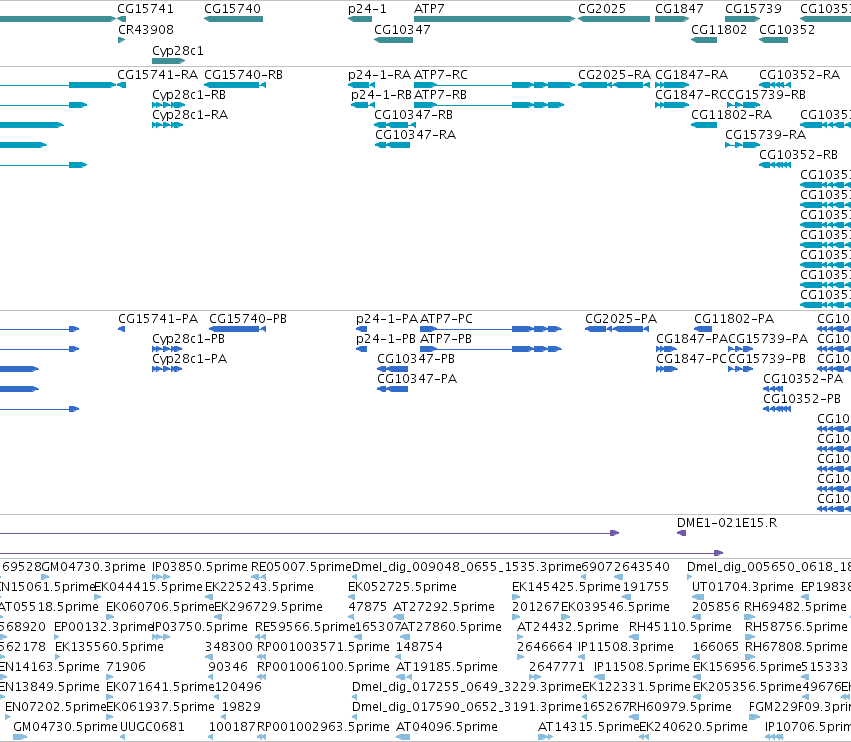Click EST label RH67808.5prime
The image size is (851, 742).
coord(796,646)
